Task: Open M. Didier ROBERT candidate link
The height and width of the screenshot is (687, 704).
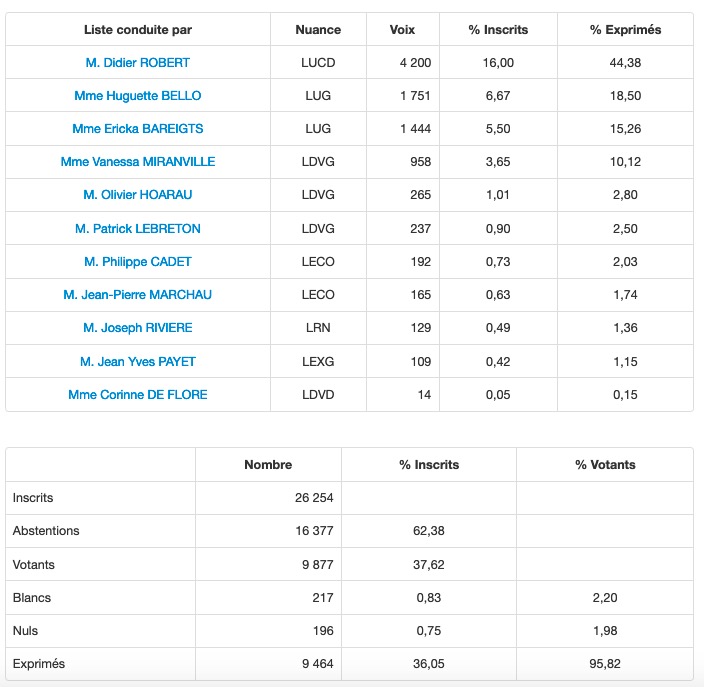Action: coord(138,63)
